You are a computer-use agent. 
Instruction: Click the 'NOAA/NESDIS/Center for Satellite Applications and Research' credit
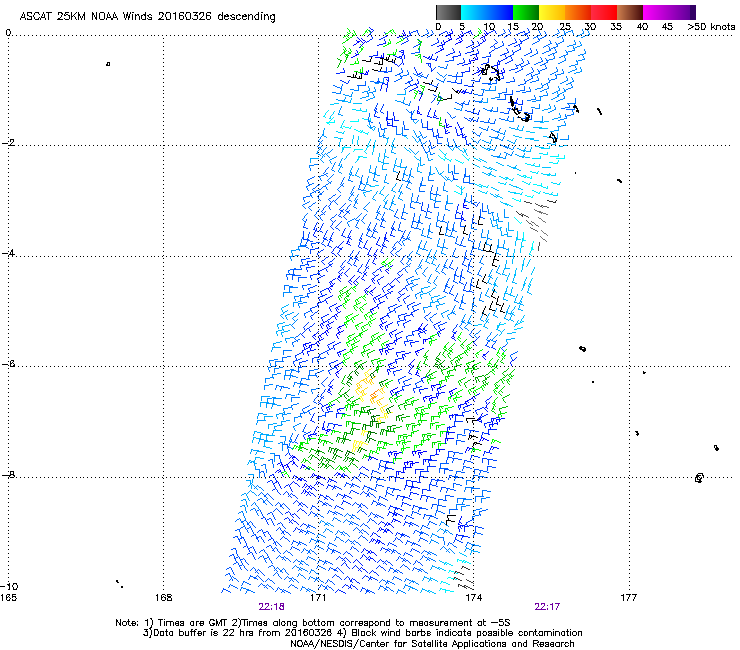coord(432,644)
